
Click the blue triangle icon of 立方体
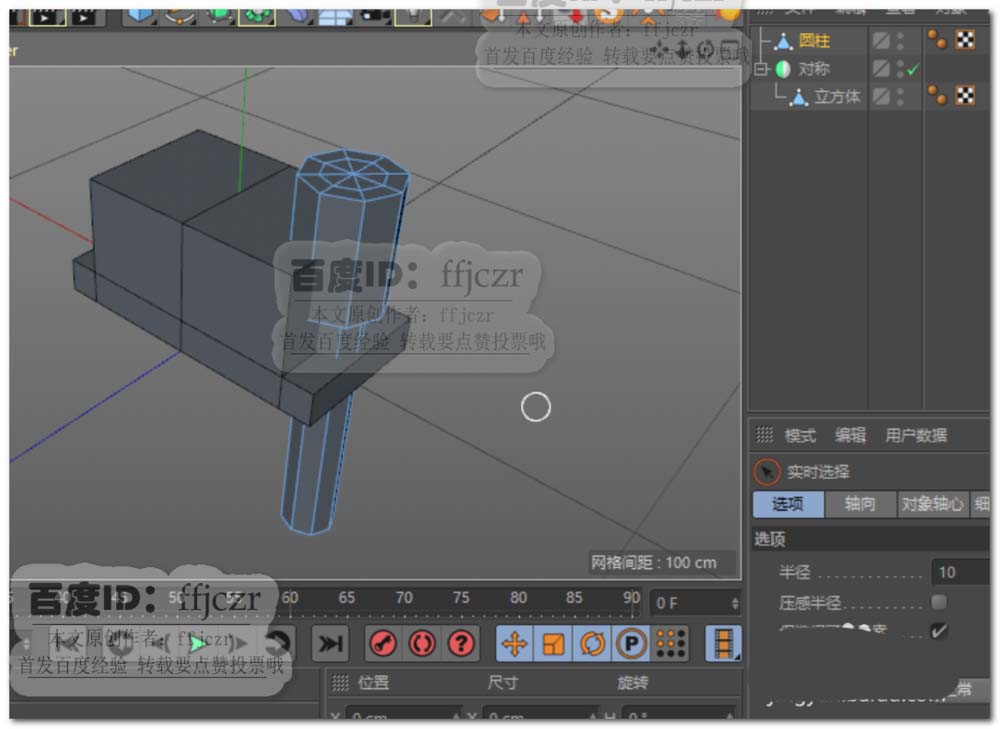798,97
